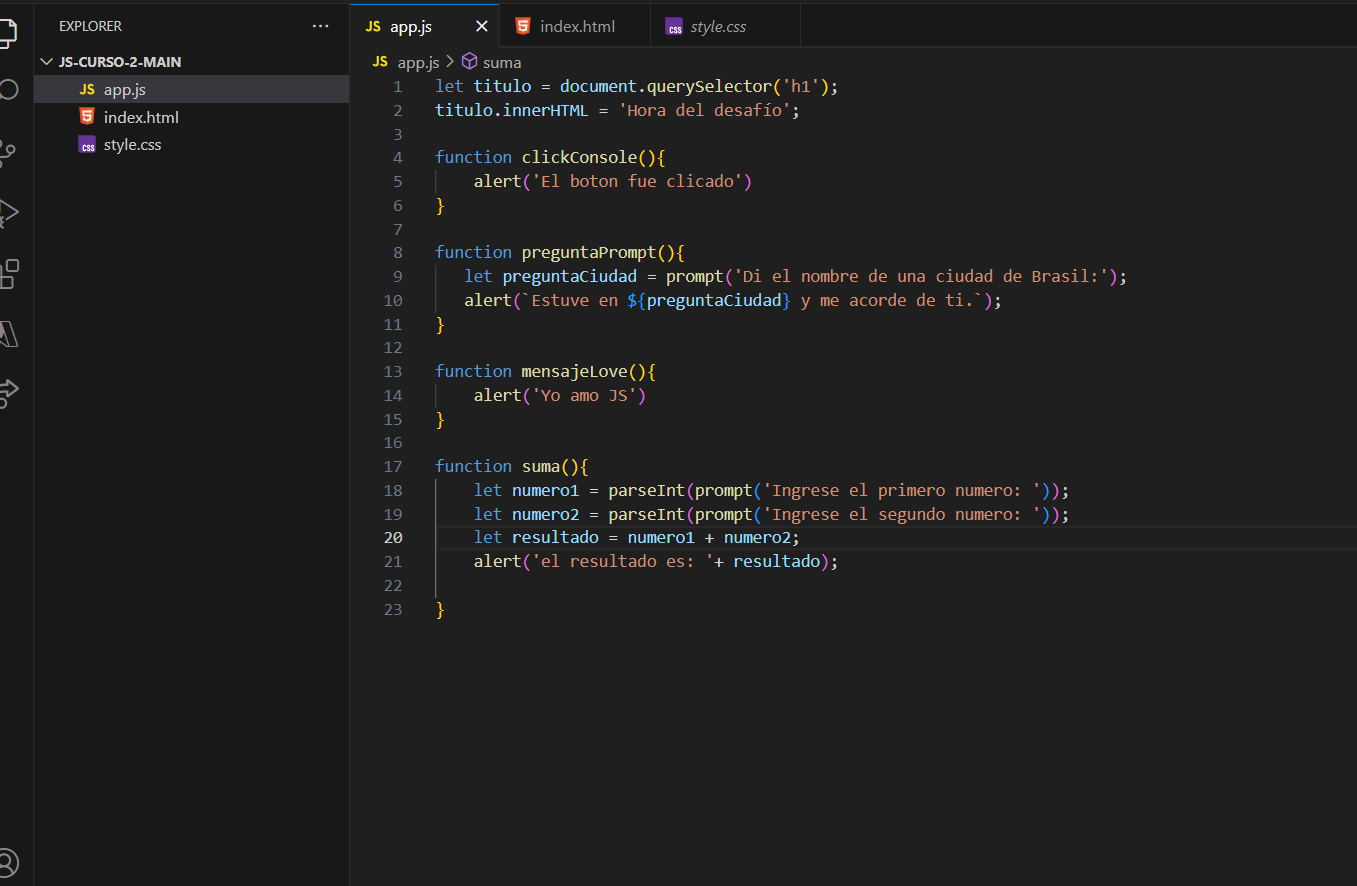The image size is (1357, 886).
Task: Click the preguntaPrompt function name
Action: tap(590, 252)
